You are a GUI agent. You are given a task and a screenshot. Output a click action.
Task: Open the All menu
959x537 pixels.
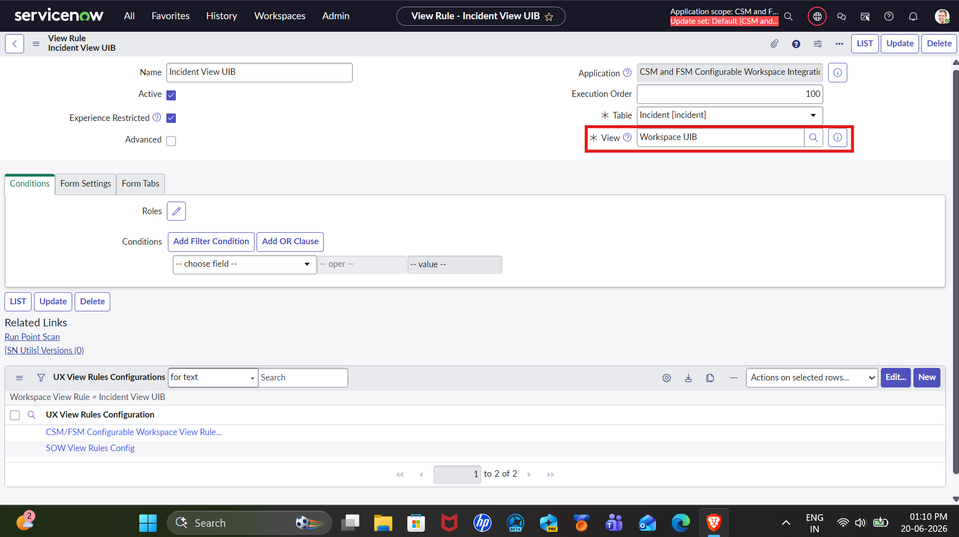click(129, 16)
